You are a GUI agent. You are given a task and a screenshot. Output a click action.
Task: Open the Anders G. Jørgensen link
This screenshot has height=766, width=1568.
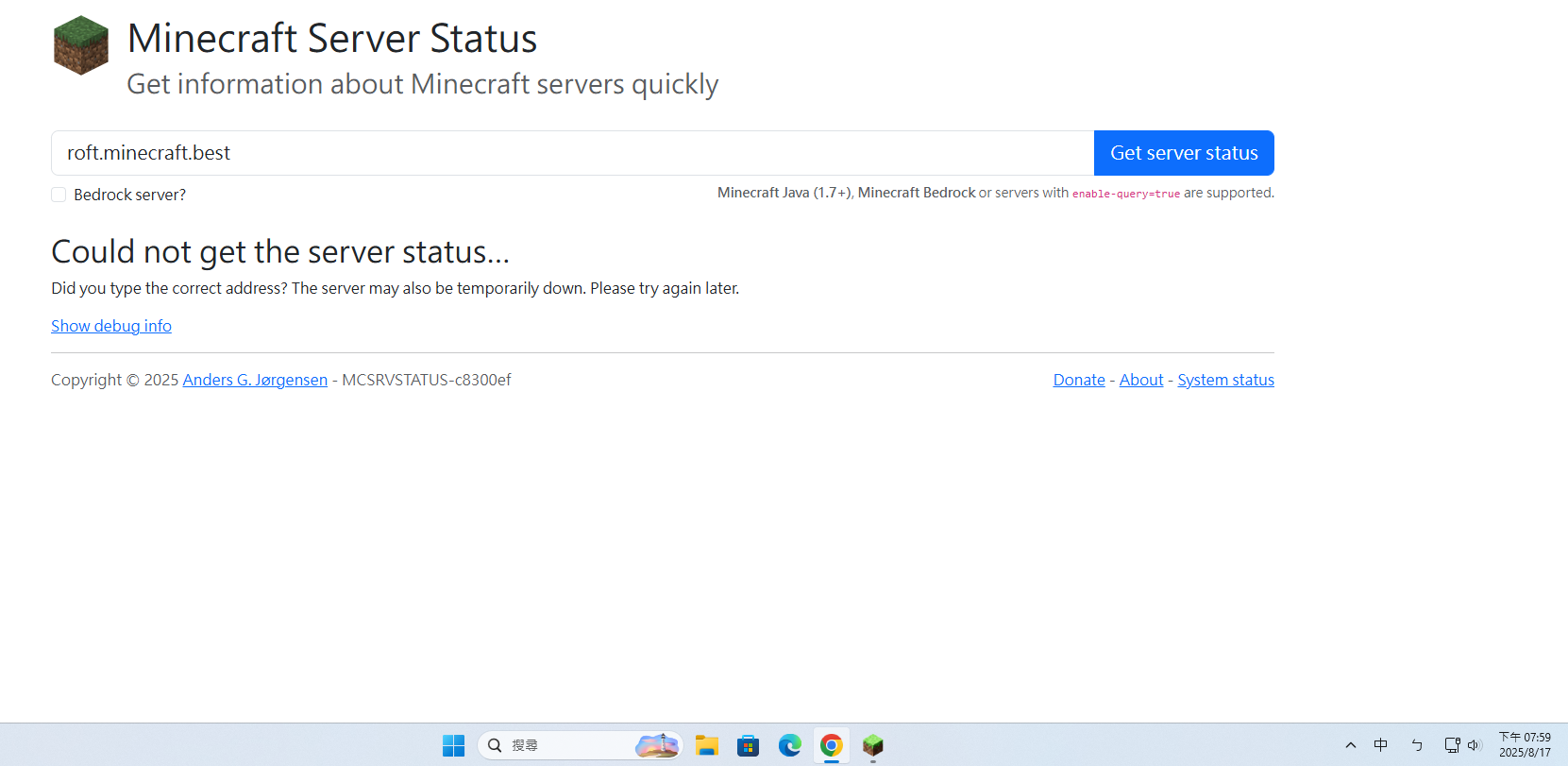[x=255, y=380]
